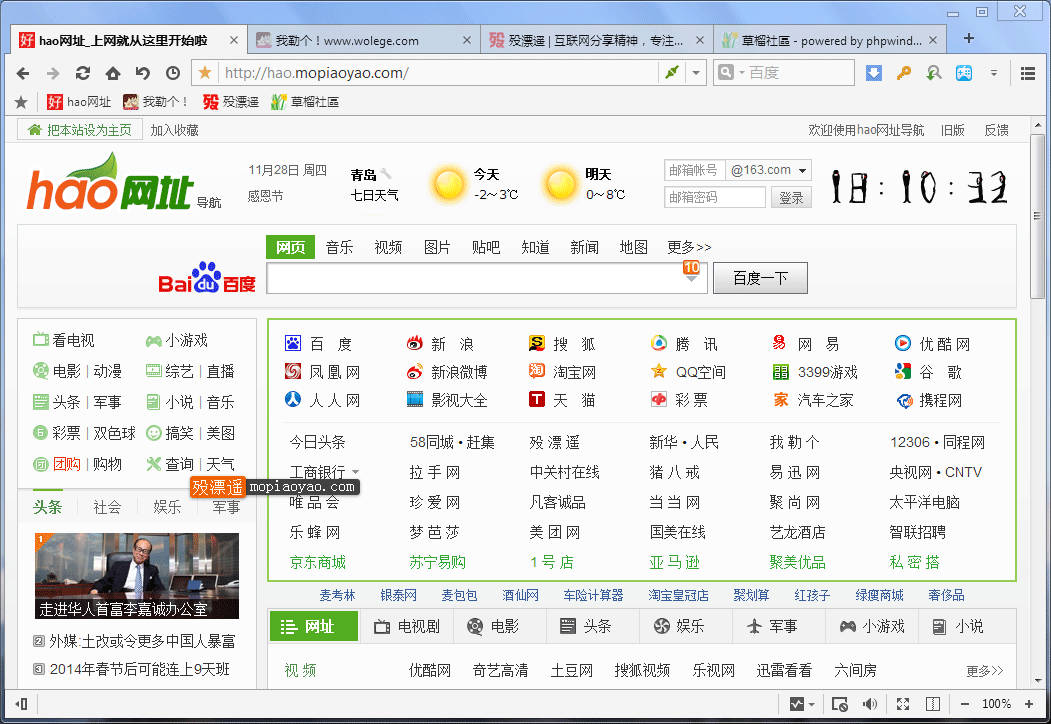Click the favorites star on bookmarks bar
Image resolution: width=1051 pixels, height=724 pixels.
pyautogui.click(x=21, y=102)
